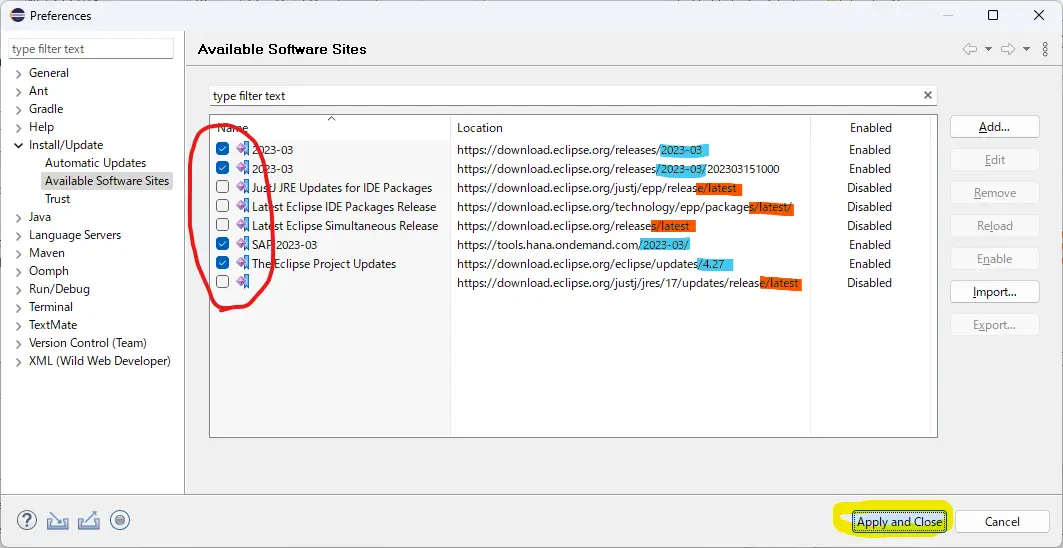Uncheck the SAP 2023-03 site checkbox

tap(222, 244)
